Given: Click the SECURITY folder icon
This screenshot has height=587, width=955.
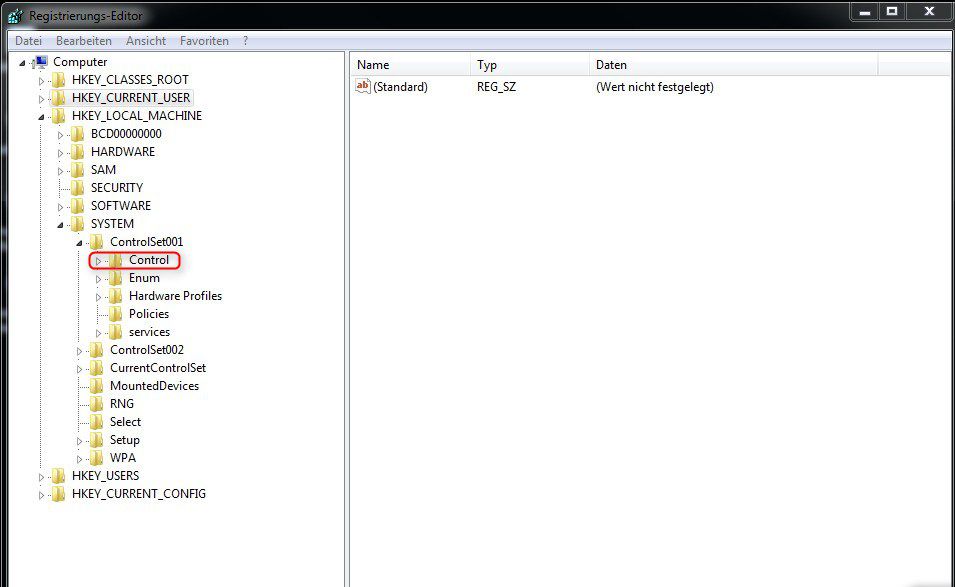Looking at the screenshot, I should (77, 188).
